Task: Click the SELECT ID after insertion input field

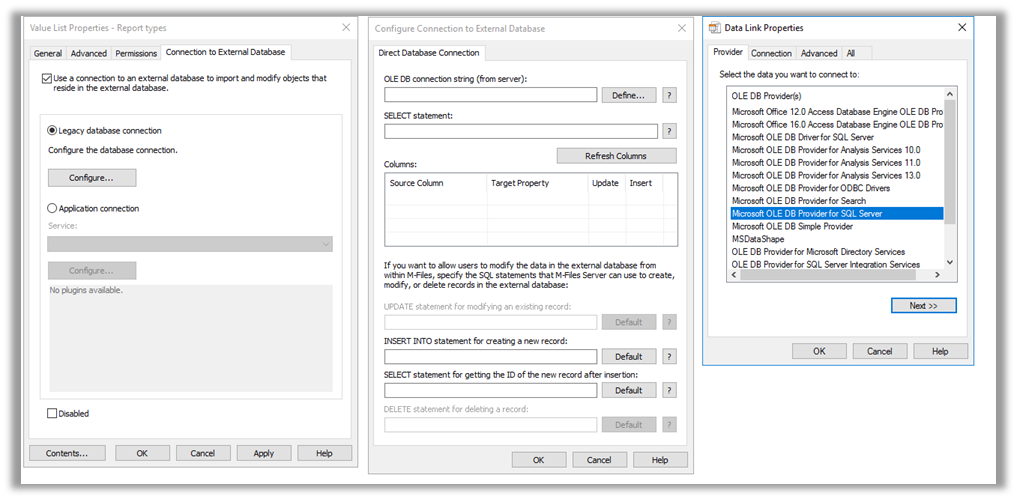Action: coord(490,390)
